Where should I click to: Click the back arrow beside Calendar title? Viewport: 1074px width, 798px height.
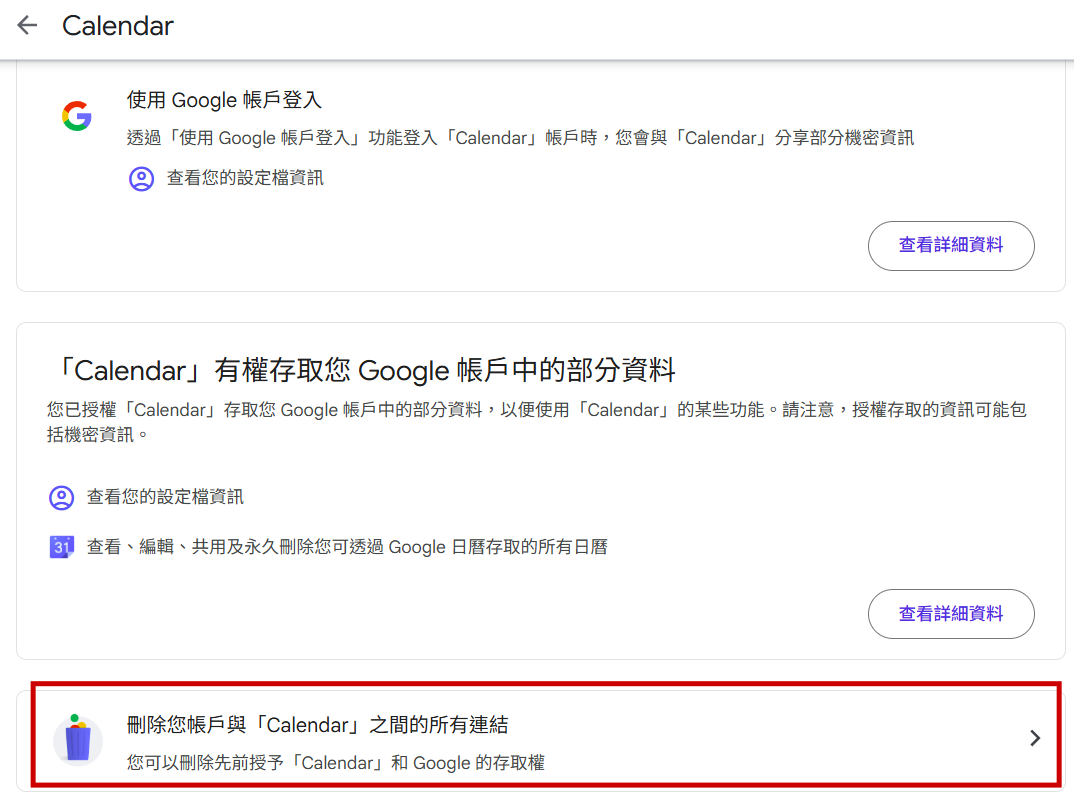tap(27, 26)
